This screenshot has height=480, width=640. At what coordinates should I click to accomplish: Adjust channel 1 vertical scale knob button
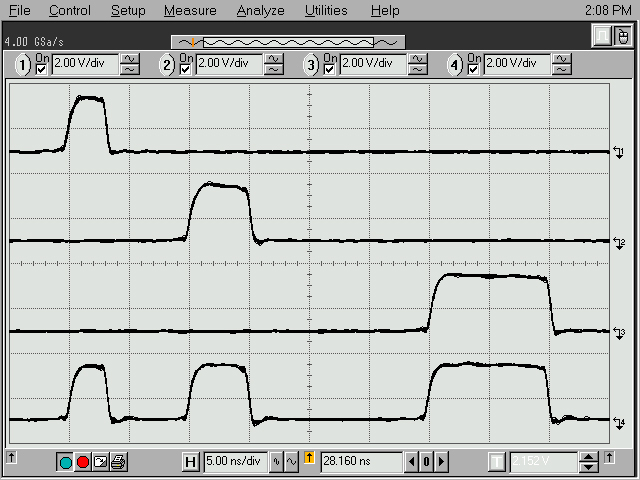click(130, 65)
